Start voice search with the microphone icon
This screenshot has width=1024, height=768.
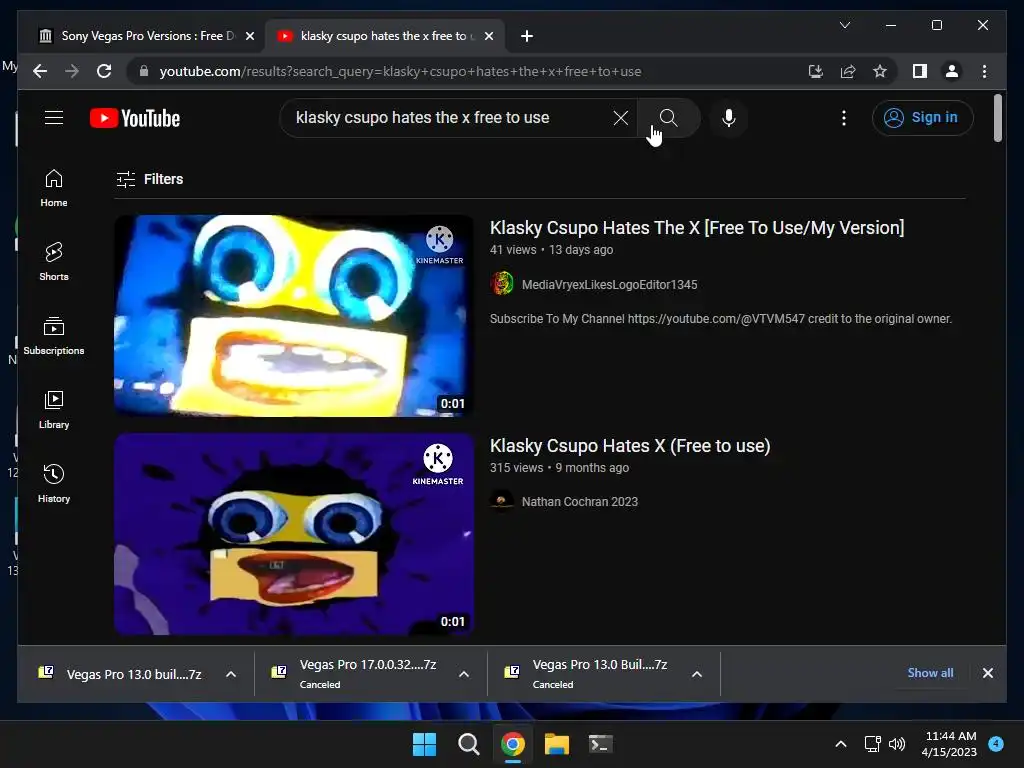(x=729, y=118)
